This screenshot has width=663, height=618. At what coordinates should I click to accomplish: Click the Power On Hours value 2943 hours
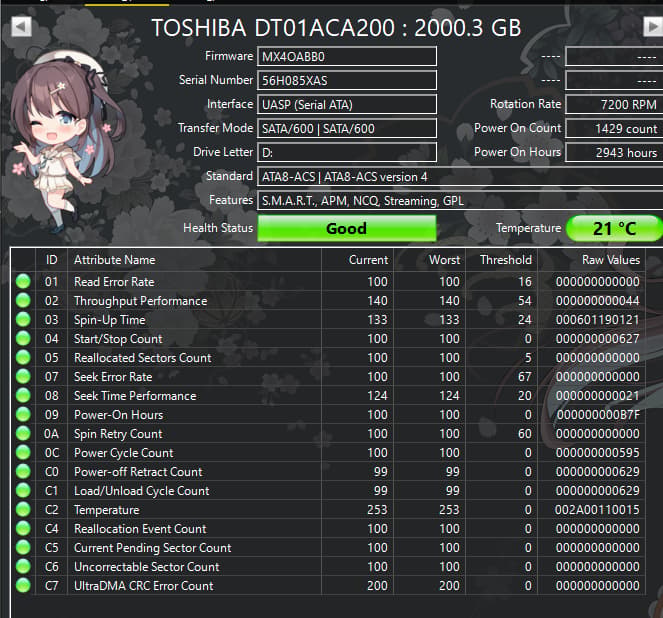614,152
